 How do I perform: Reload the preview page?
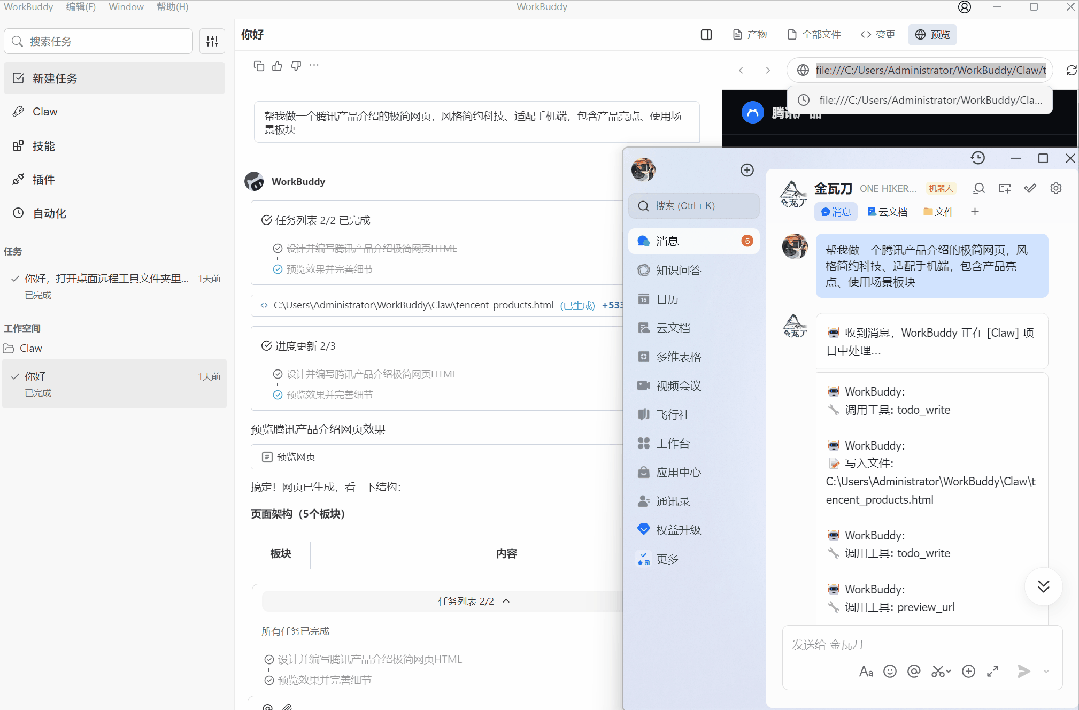[1071, 70]
